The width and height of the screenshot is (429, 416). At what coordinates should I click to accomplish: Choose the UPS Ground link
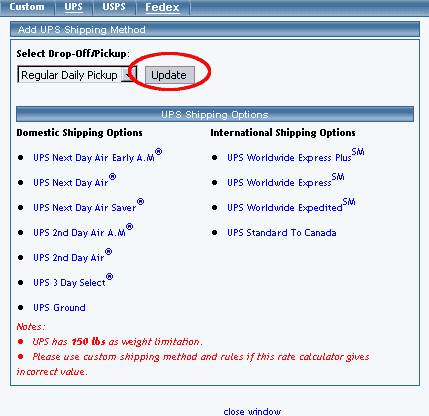[x=59, y=307]
